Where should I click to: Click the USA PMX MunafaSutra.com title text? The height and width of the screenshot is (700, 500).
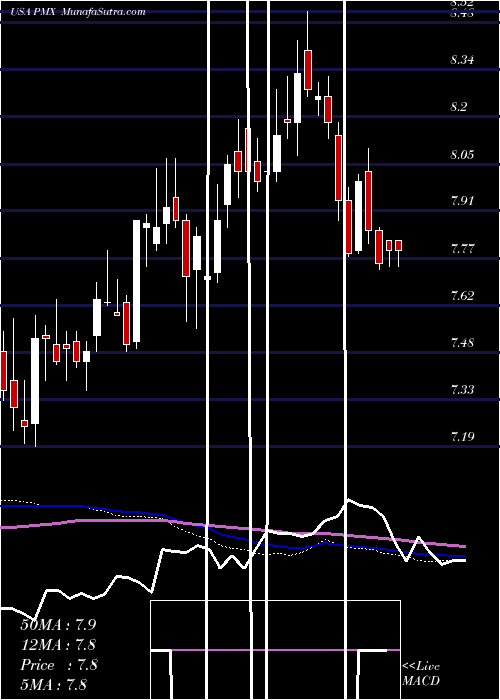(78, 12)
